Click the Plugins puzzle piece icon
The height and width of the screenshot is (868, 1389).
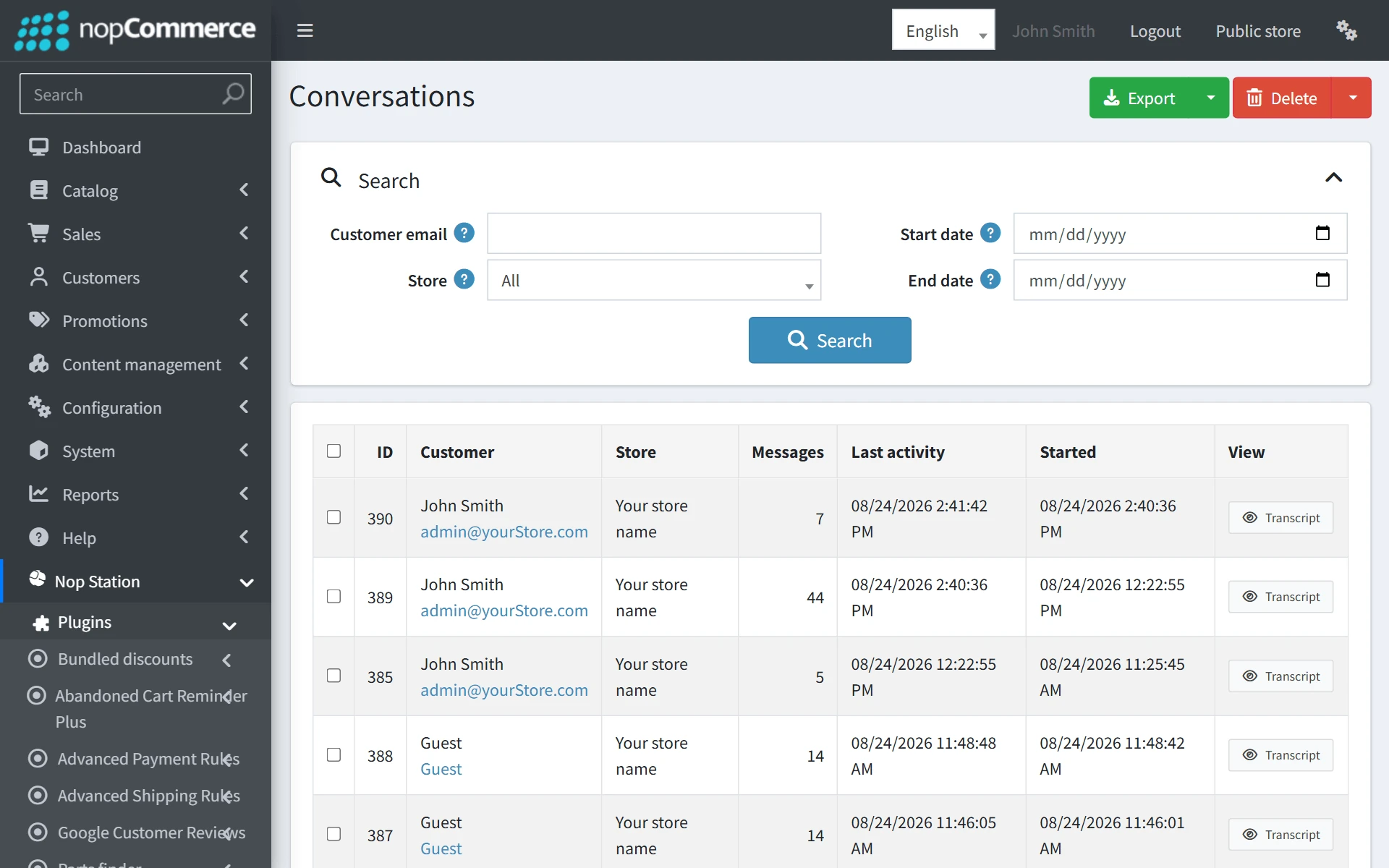point(41,623)
